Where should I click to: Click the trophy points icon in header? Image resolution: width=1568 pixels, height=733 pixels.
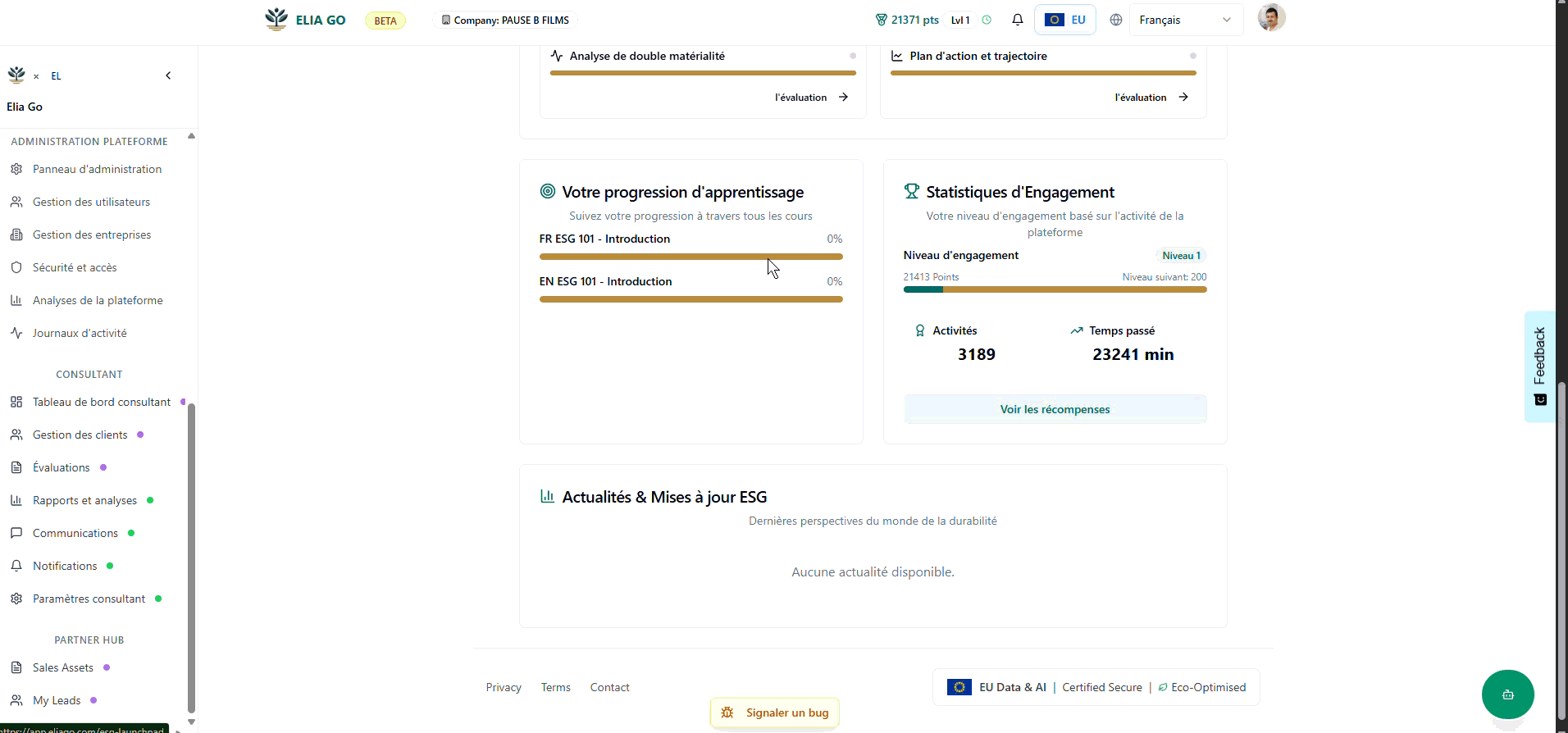881,20
